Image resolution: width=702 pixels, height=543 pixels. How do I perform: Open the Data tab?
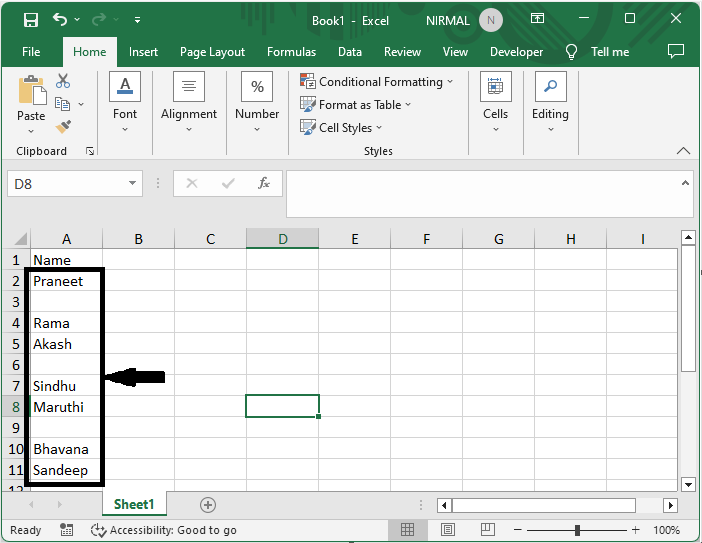coord(350,52)
